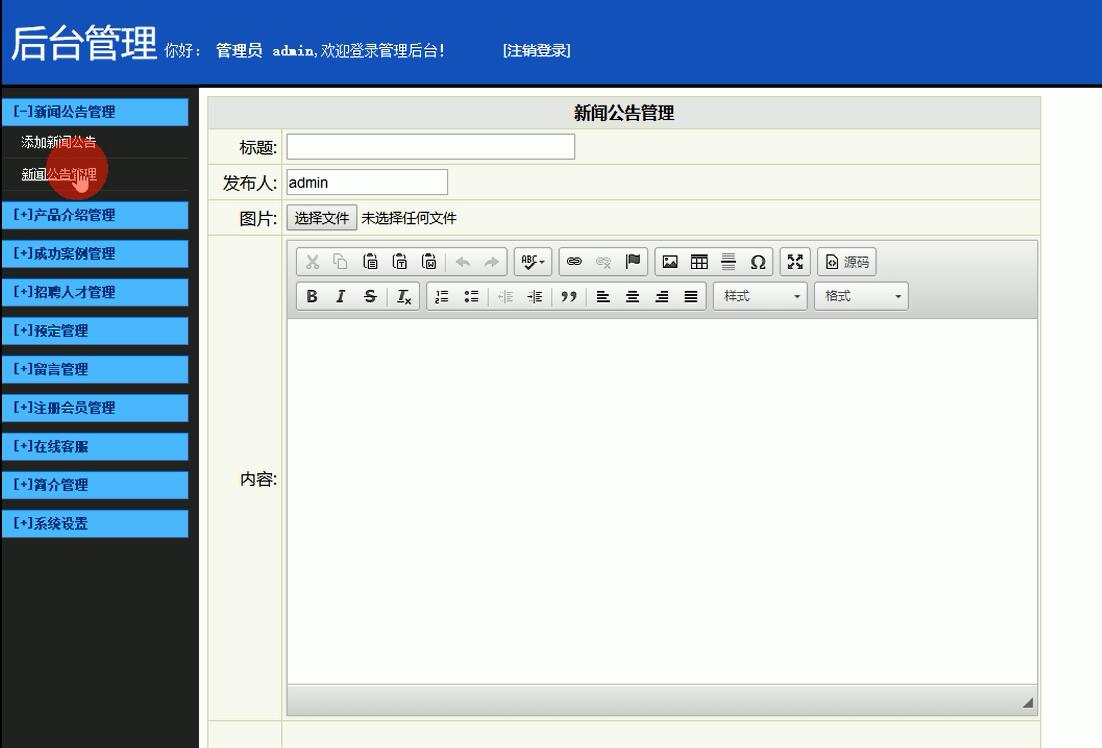Grab the editor resize handle corner
Screen dimensions: 1102x748
[x=1028, y=702]
